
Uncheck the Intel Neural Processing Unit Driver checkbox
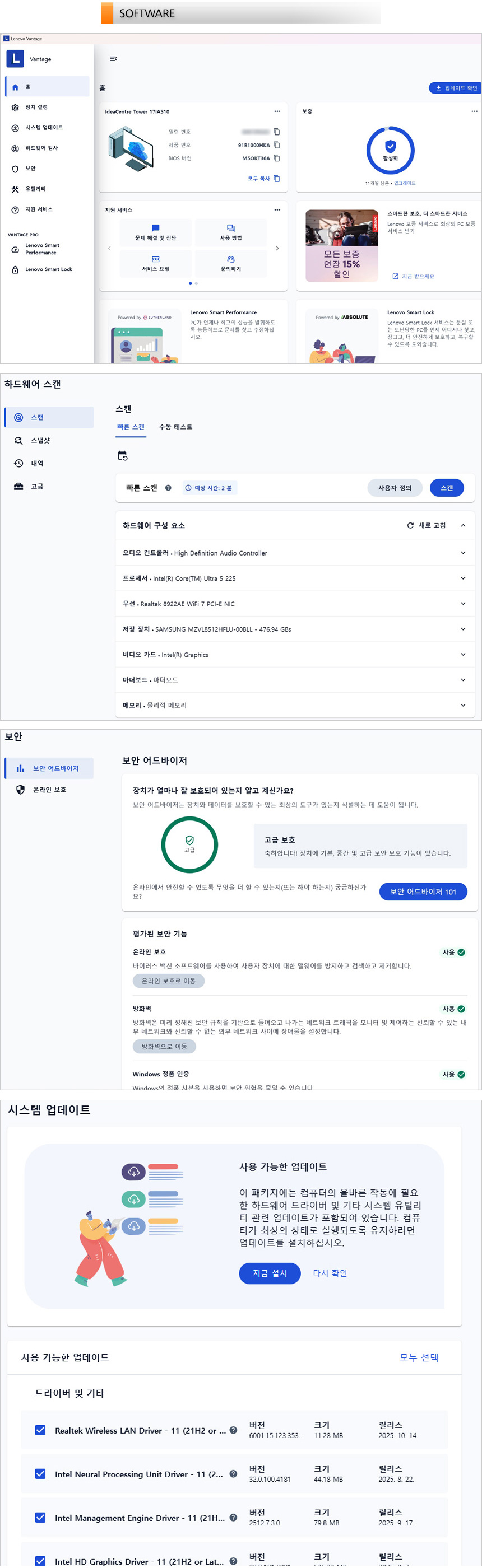tap(40, 1474)
